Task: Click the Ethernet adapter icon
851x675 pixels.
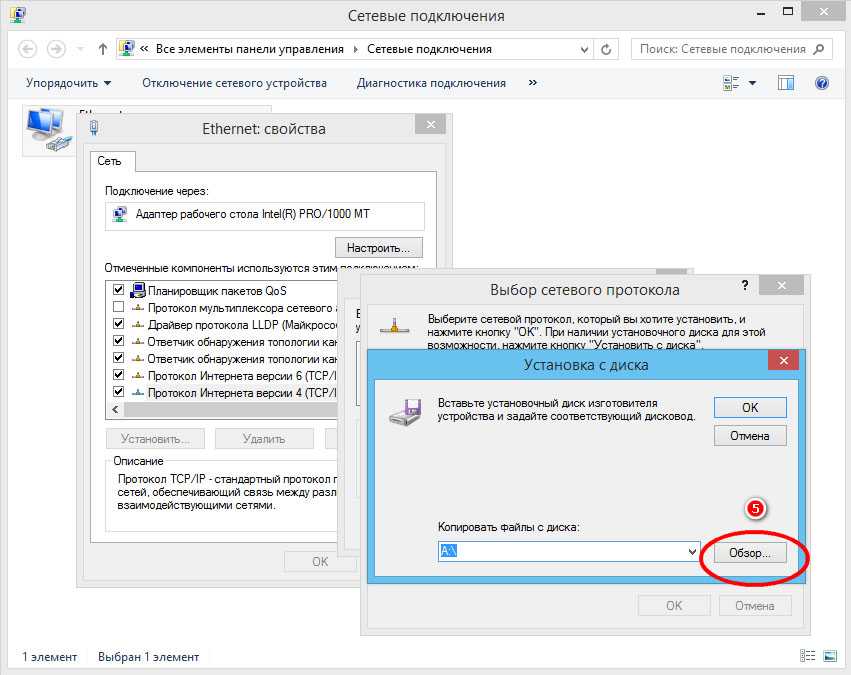Action: coord(47,130)
